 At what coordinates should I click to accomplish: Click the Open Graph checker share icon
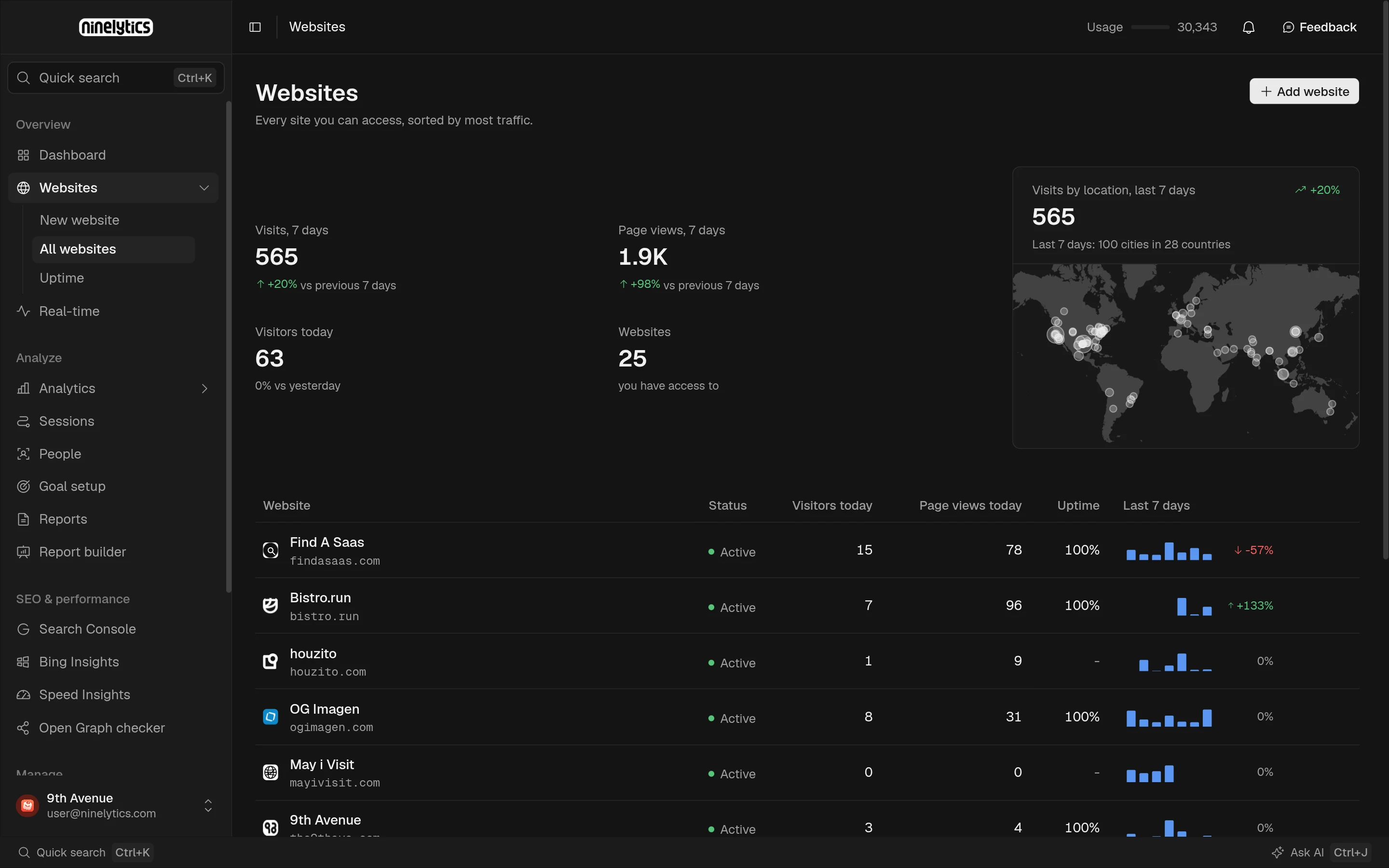[x=23, y=728]
